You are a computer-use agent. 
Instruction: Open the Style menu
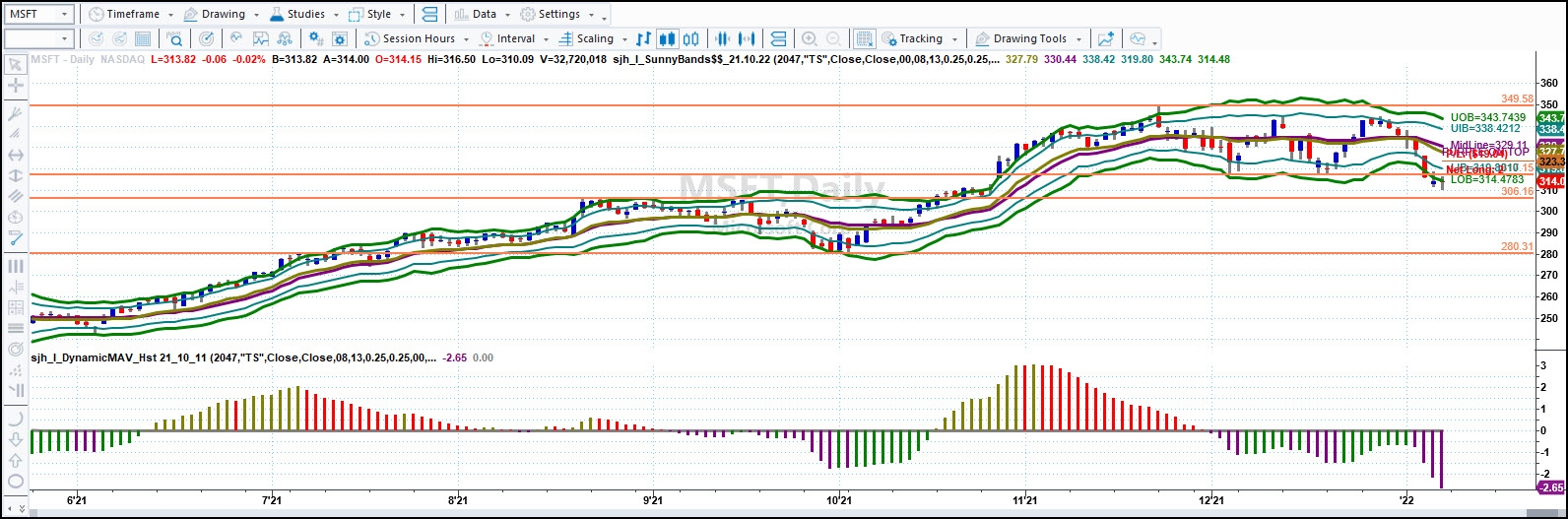pos(378,14)
